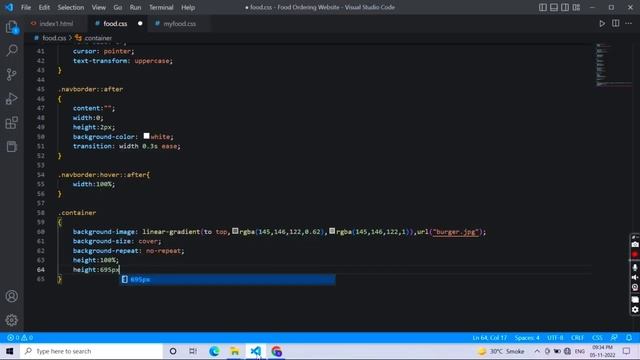This screenshot has height=360, width=640.
Task: Toggle the bottom panel layout icon
Action: coord(554,7)
